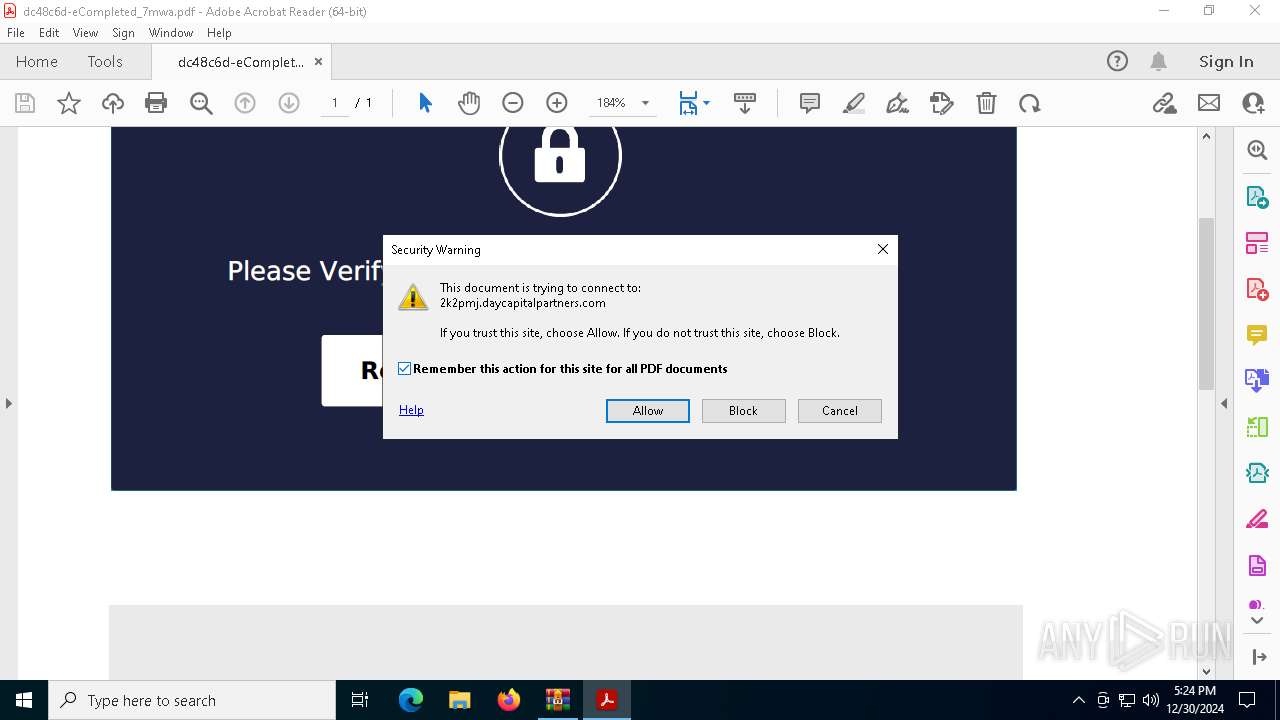
Task: Open the Create PDF tool in side panel
Action: pyautogui.click(x=1257, y=289)
